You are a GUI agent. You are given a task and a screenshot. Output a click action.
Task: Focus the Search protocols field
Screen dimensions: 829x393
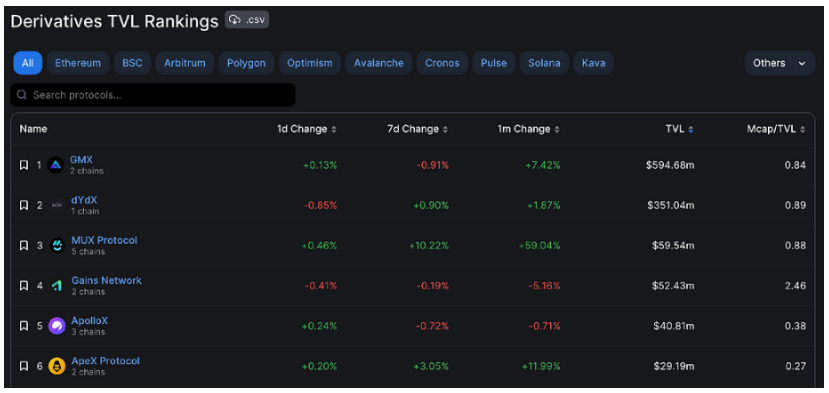(x=153, y=95)
